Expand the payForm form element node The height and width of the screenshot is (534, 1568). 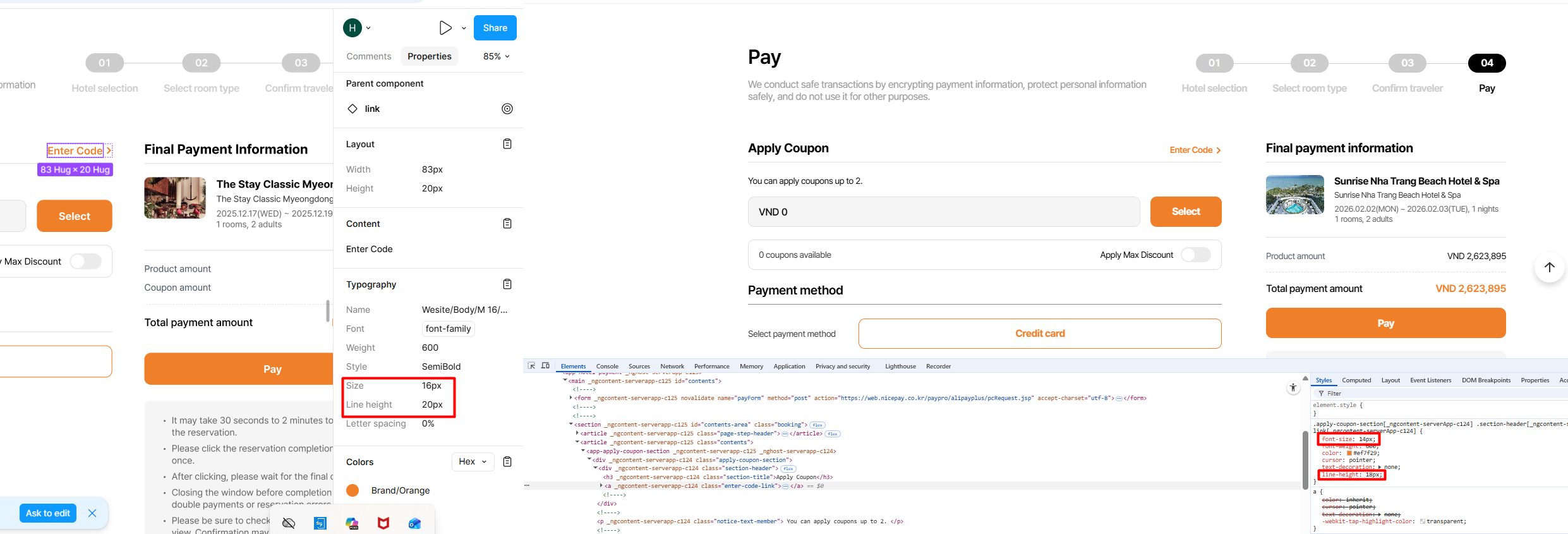tap(571, 398)
